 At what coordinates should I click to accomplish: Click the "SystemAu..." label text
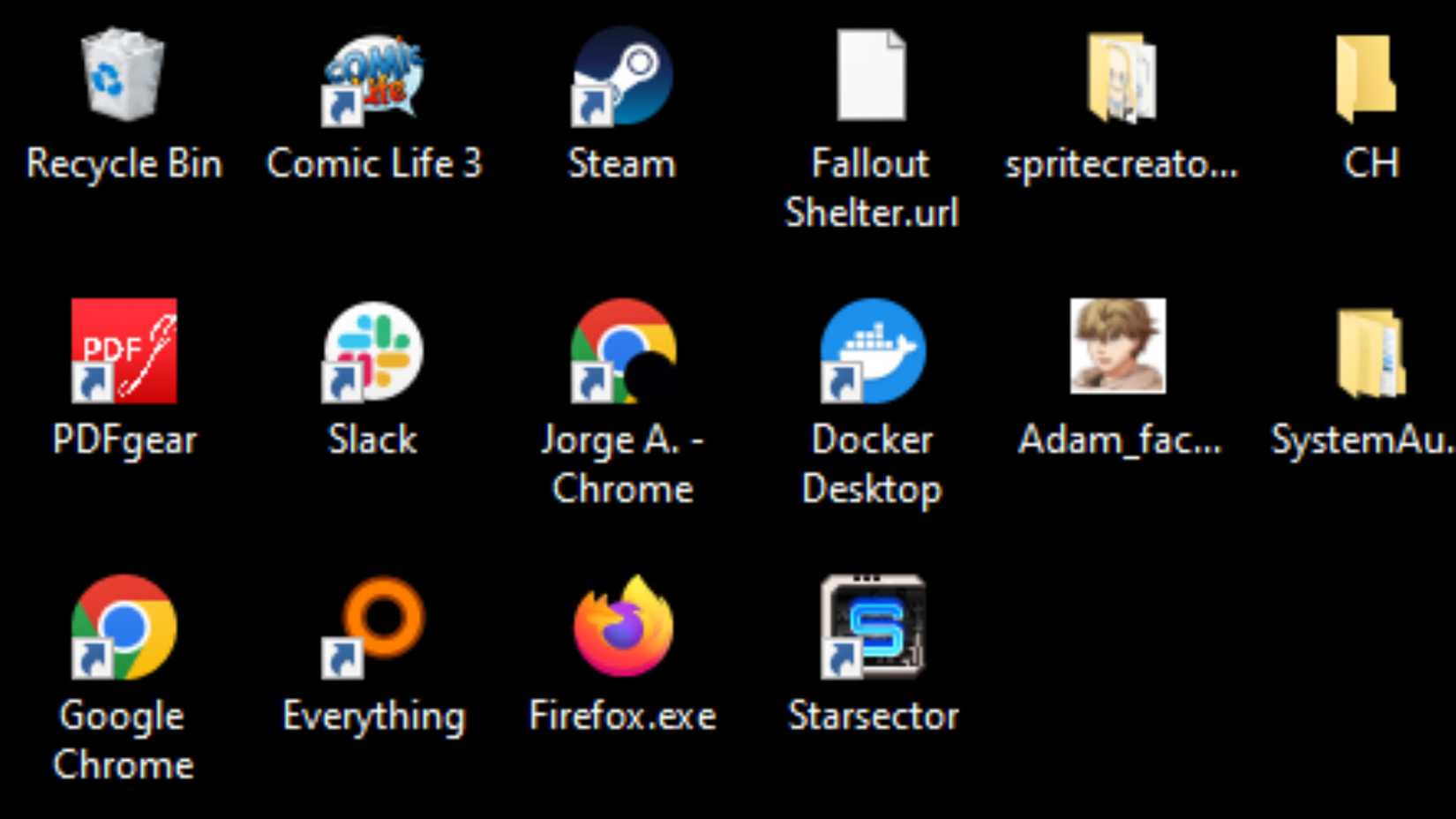pyautogui.click(x=1362, y=440)
